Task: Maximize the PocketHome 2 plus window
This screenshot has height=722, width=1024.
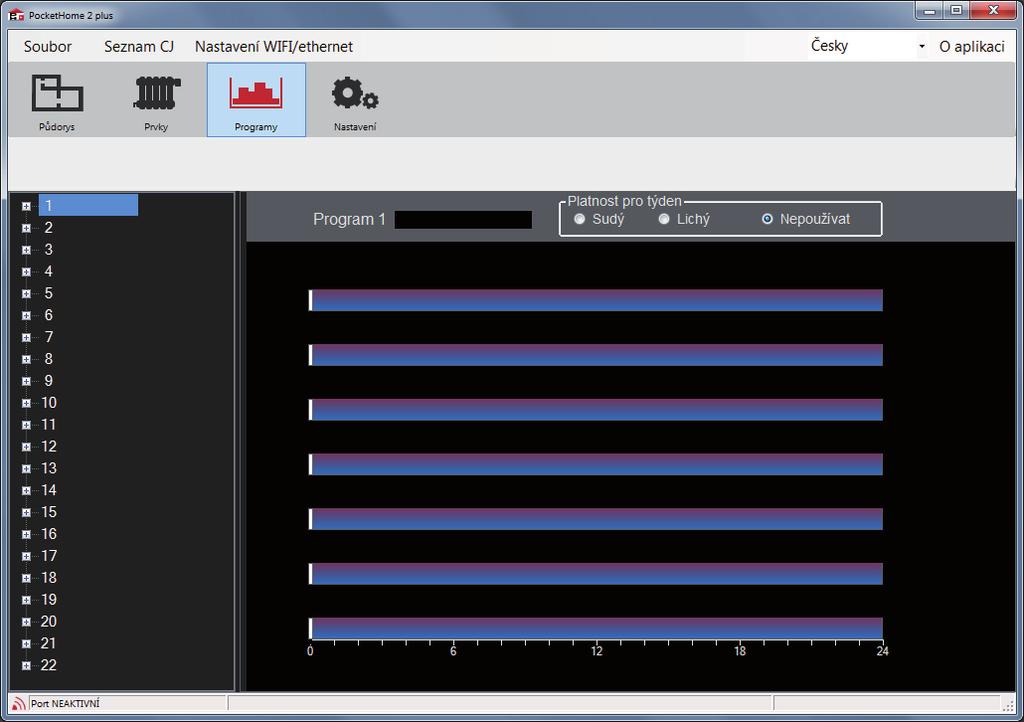Action: [x=957, y=10]
